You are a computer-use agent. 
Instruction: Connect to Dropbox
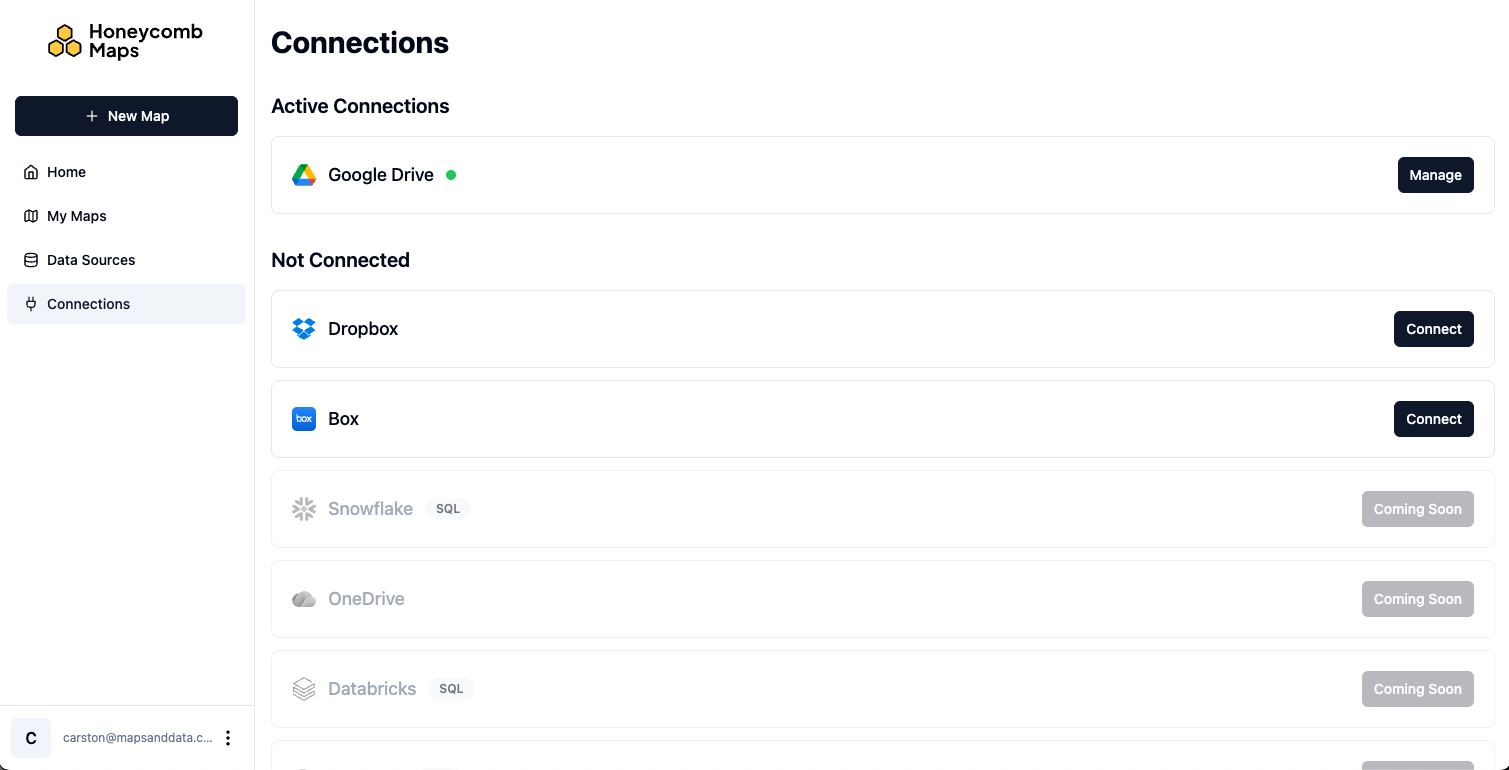point(1433,328)
